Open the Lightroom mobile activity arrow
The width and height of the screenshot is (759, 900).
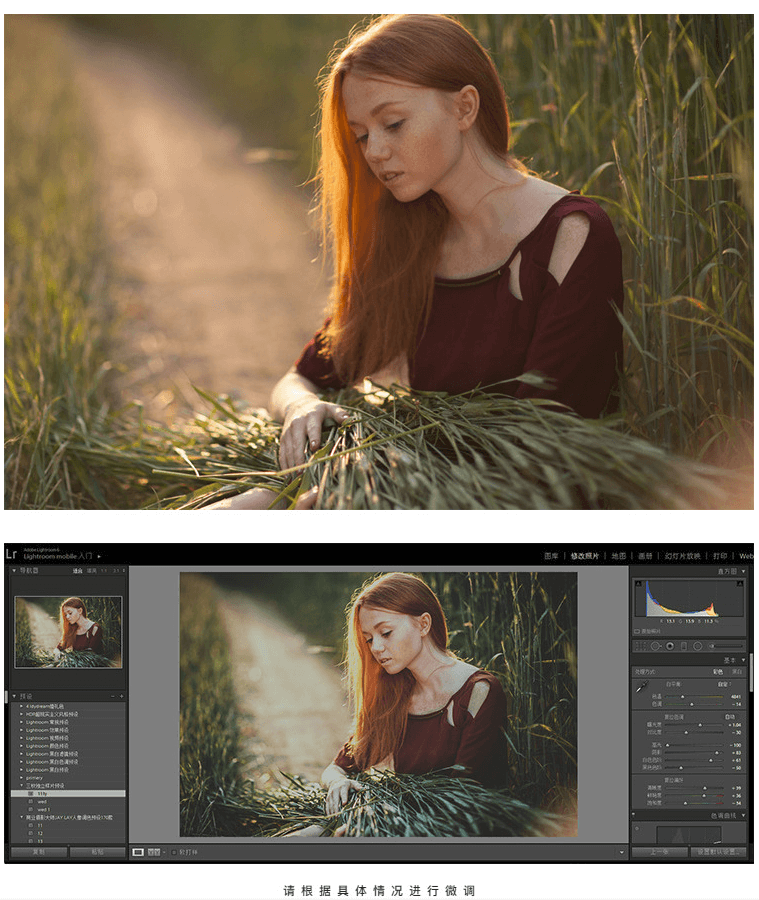[x=99, y=556]
